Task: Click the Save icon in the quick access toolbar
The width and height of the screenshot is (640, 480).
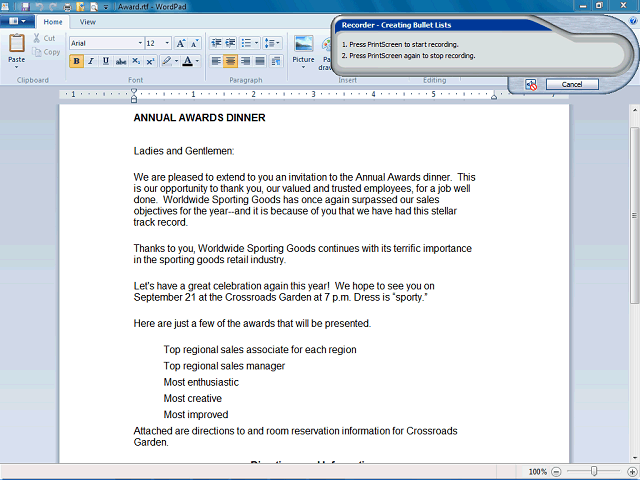Action: [x=25, y=7]
